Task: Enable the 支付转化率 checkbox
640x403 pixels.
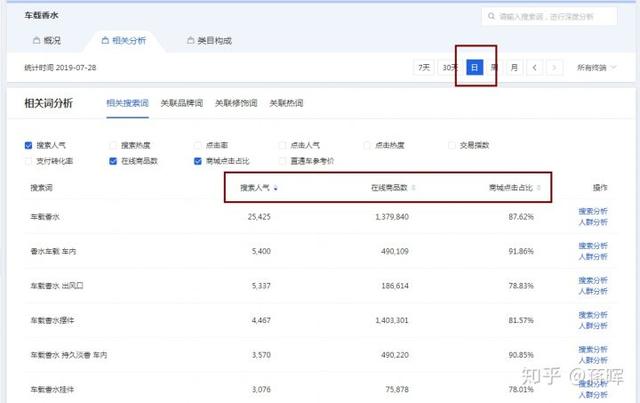Action: tap(28, 161)
